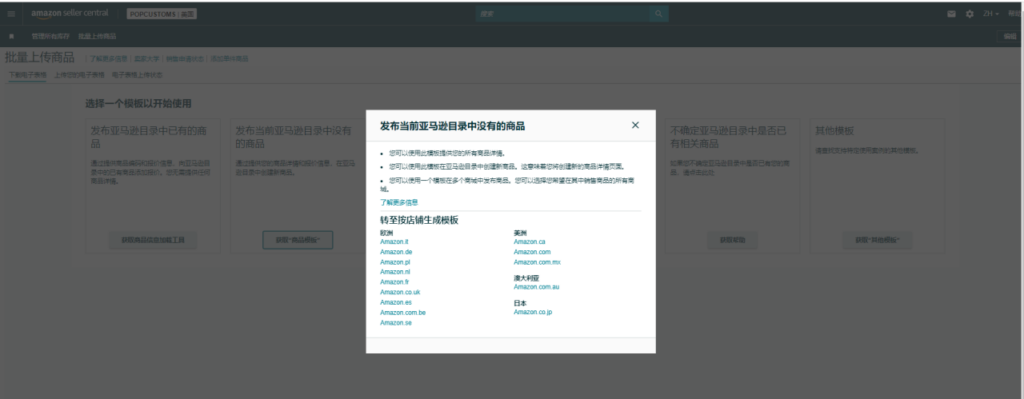This screenshot has width=1024, height=399.
Task: Open the Amazon.co.uk template link
Action: point(400,293)
